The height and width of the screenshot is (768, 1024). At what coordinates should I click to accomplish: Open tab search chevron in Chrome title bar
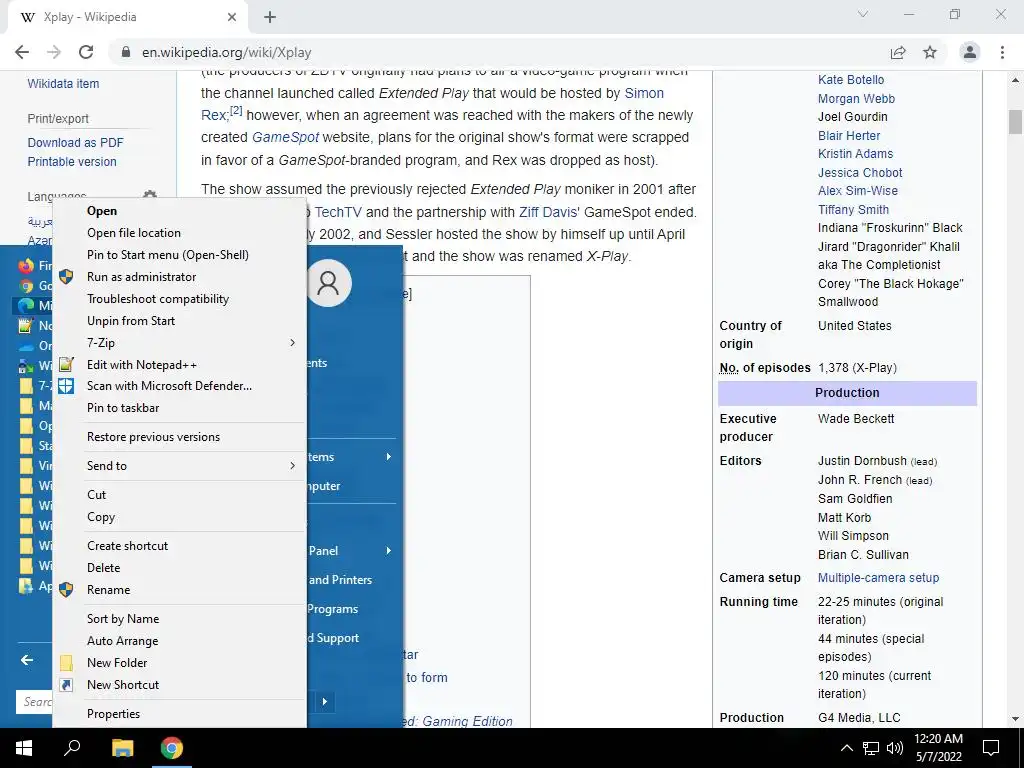pyautogui.click(x=863, y=14)
